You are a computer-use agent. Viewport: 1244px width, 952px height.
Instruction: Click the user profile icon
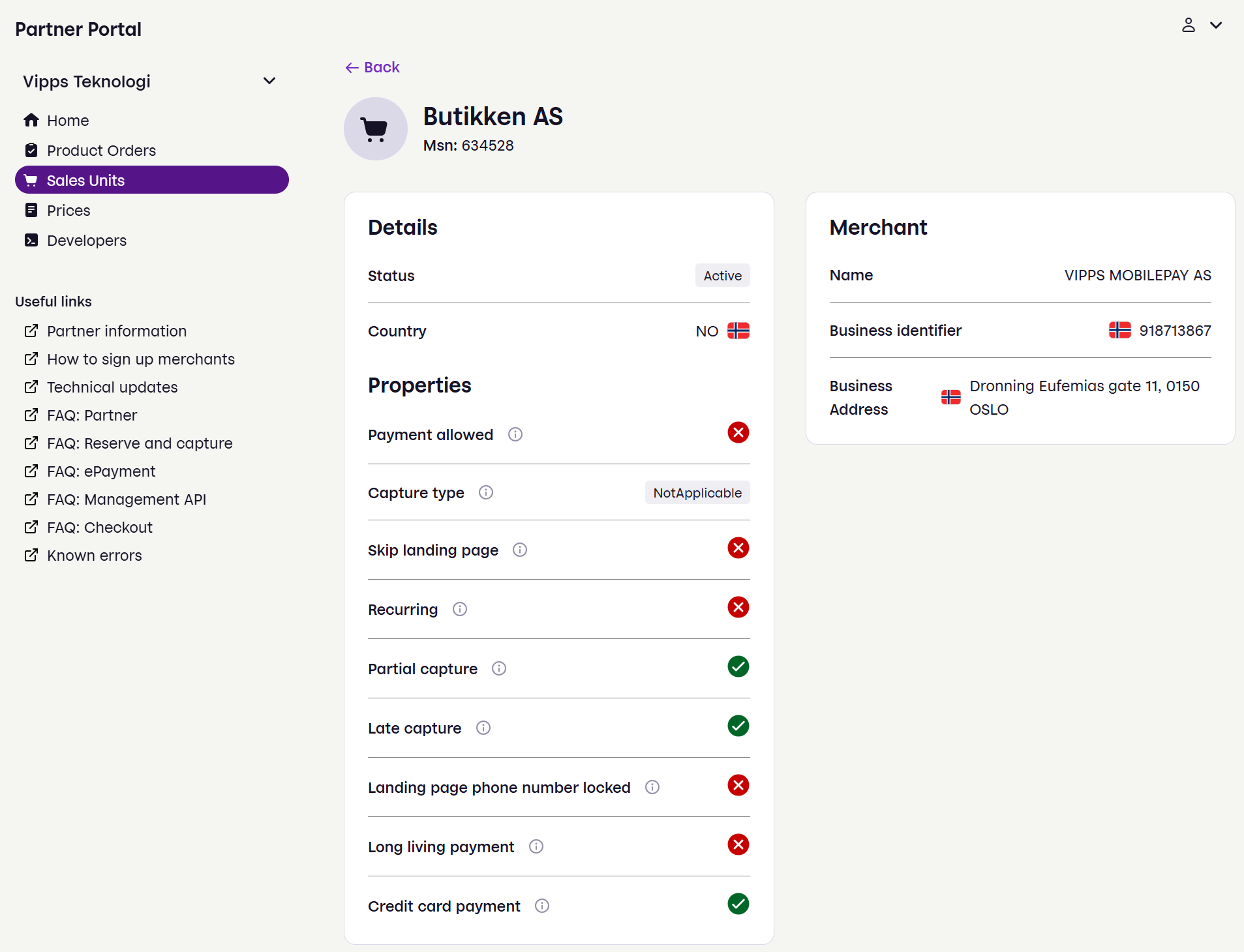(1189, 25)
